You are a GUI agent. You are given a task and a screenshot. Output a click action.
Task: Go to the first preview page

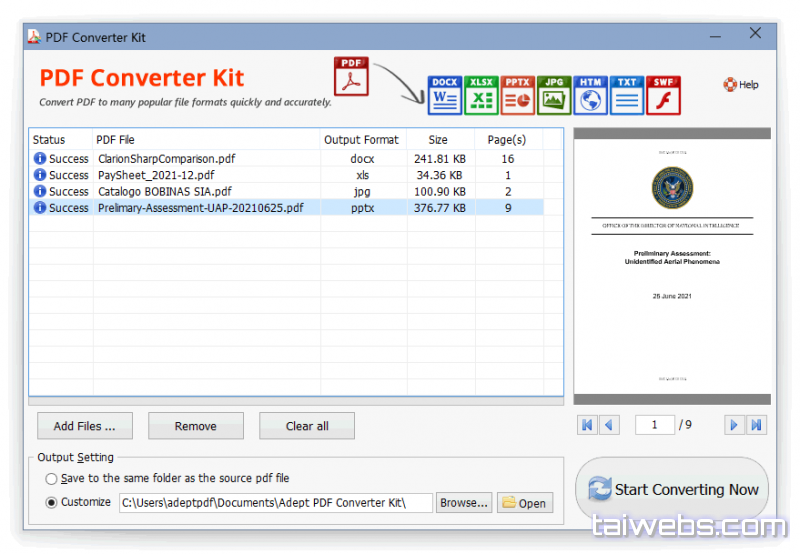[586, 425]
